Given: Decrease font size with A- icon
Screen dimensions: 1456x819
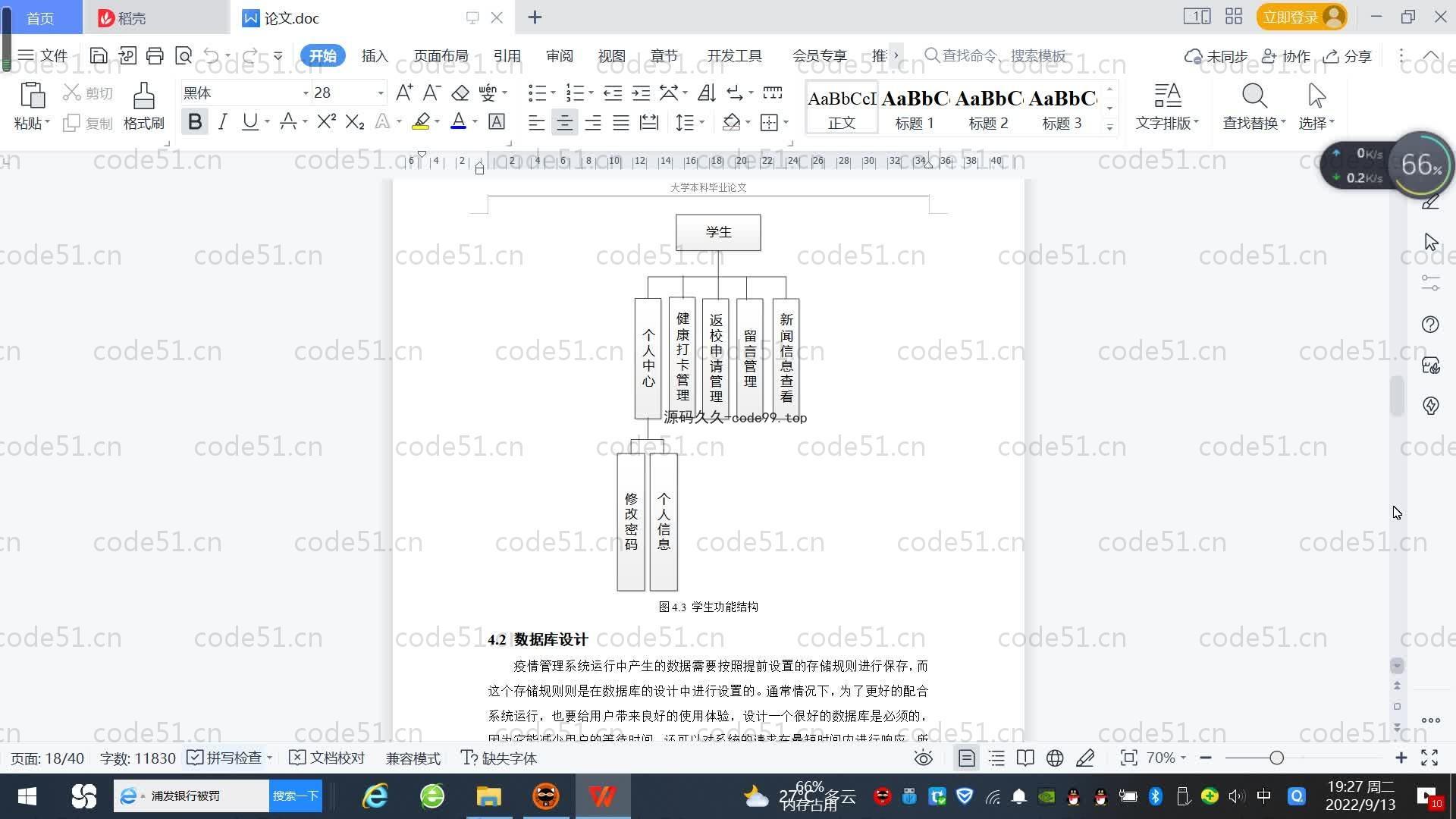Looking at the screenshot, I should click(x=431, y=93).
